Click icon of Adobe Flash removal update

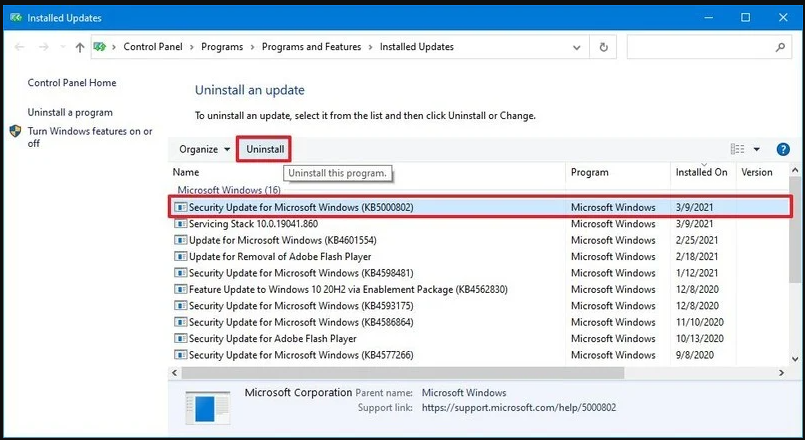pyautogui.click(x=180, y=257)
